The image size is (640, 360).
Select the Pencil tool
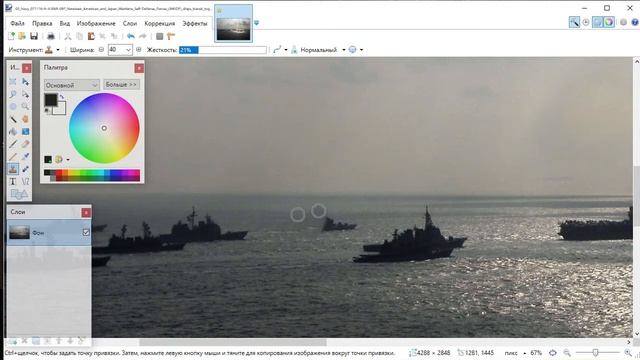coord(13,156)
